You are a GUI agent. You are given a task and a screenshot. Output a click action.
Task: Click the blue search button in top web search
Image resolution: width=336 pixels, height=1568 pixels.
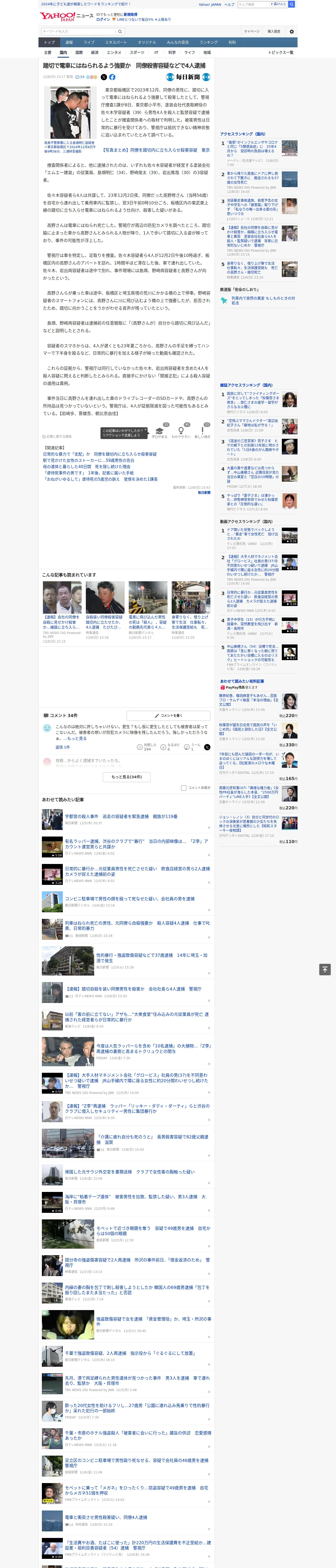pos(292,4)
